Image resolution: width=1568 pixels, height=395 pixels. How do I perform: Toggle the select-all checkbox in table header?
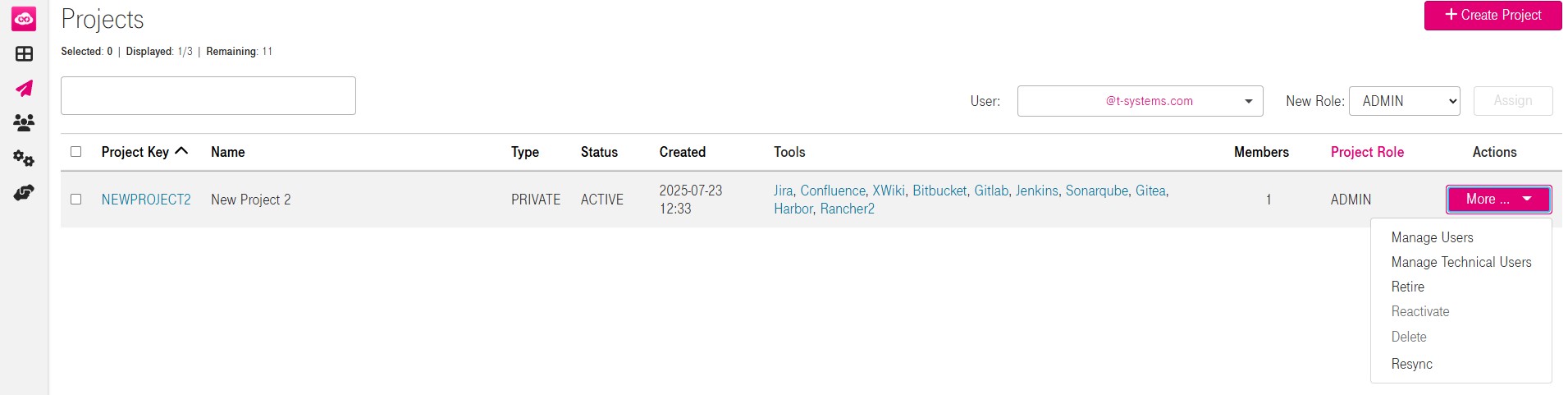click(x=76, y=152)
